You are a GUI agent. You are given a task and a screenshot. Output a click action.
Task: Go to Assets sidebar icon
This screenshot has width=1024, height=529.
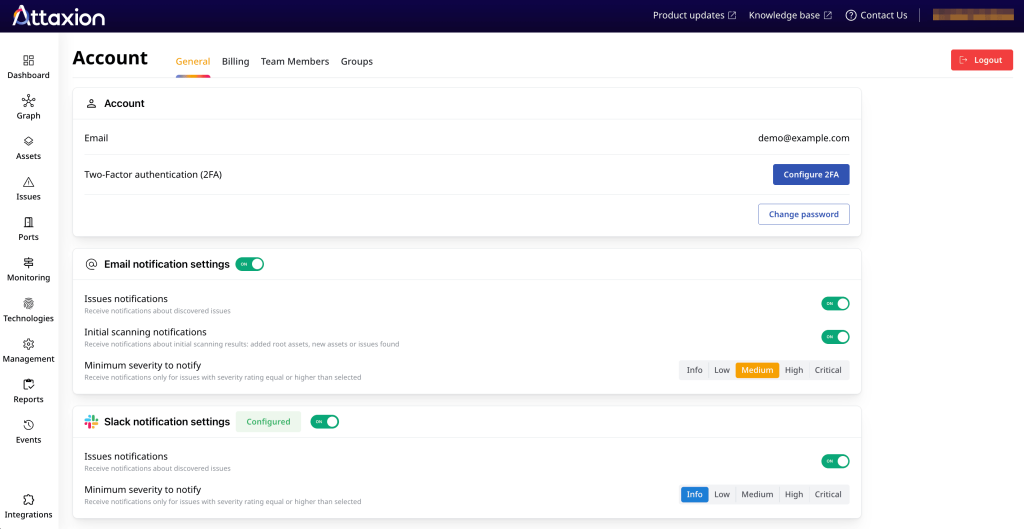tap(28, 142)
